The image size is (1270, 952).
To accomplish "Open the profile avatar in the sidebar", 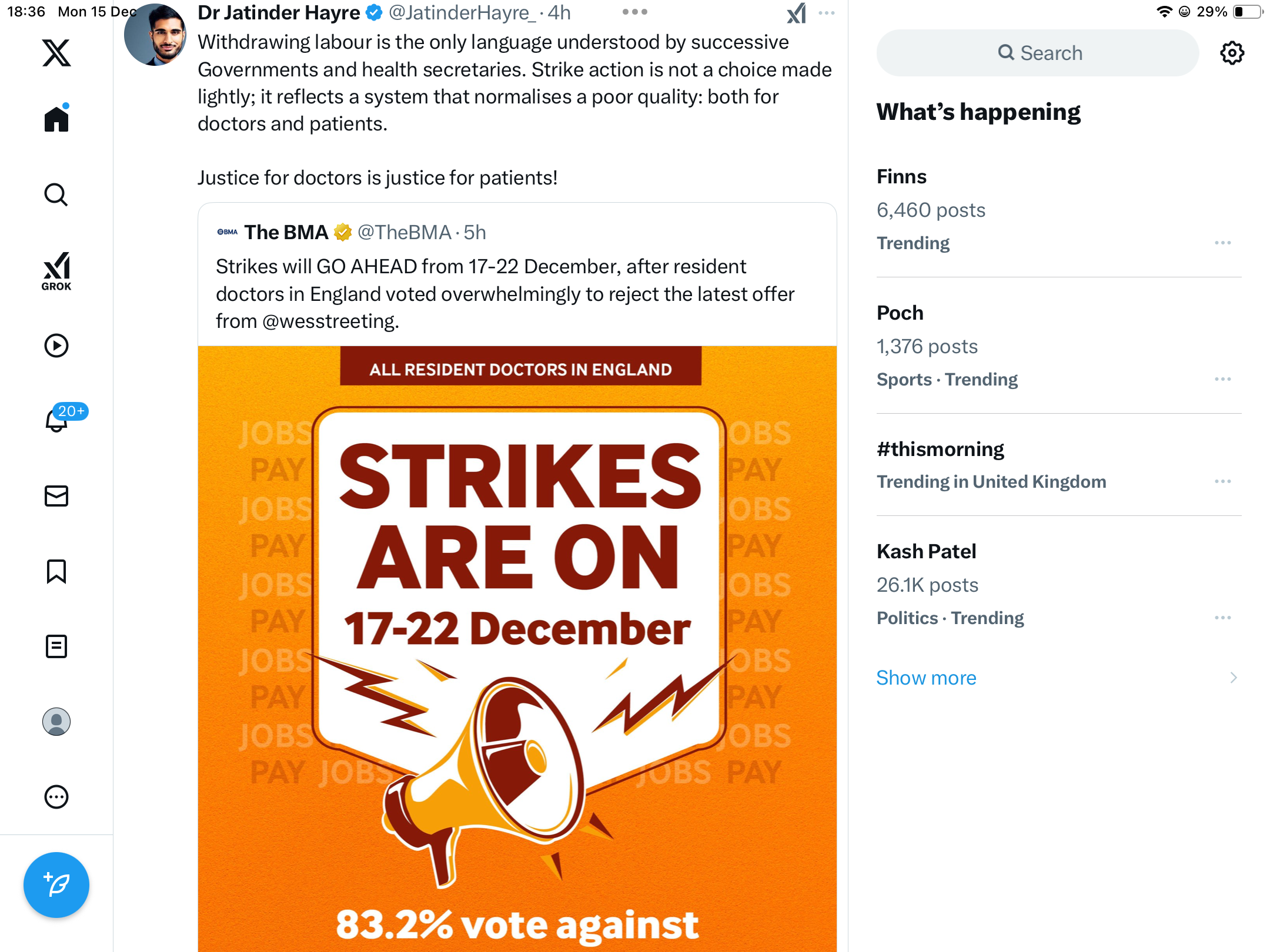I will (56, 722).
